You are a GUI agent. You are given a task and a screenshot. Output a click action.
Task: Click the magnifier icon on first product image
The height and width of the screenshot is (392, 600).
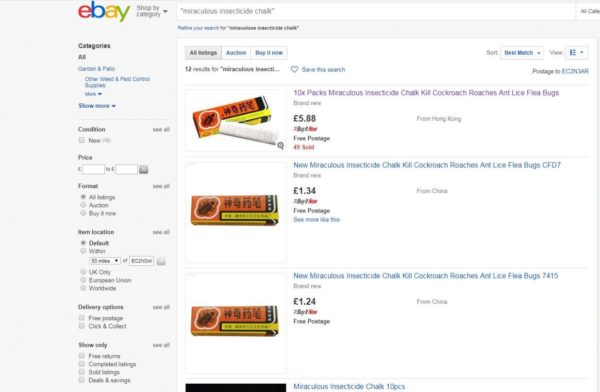tap(280, 145)
